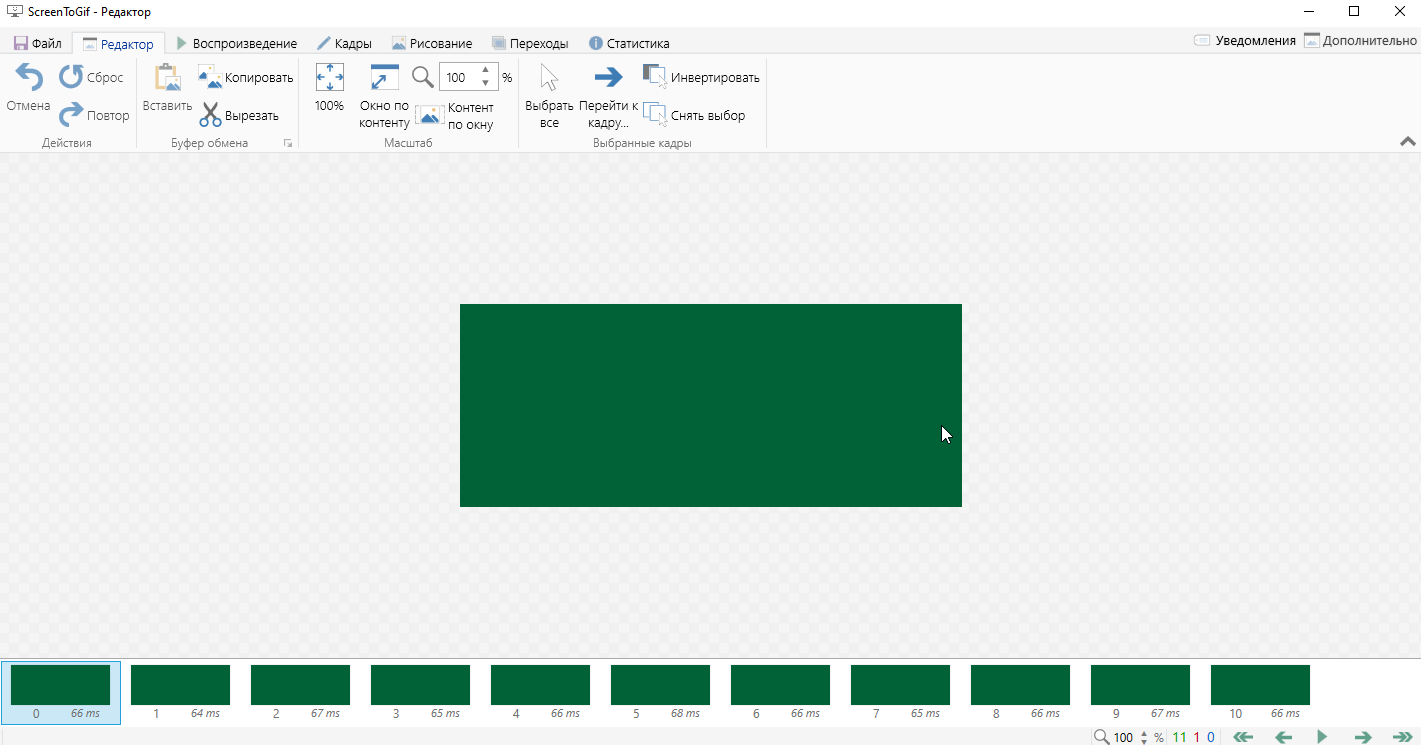Click the Сброс reset icon

(x=71, y=77)
